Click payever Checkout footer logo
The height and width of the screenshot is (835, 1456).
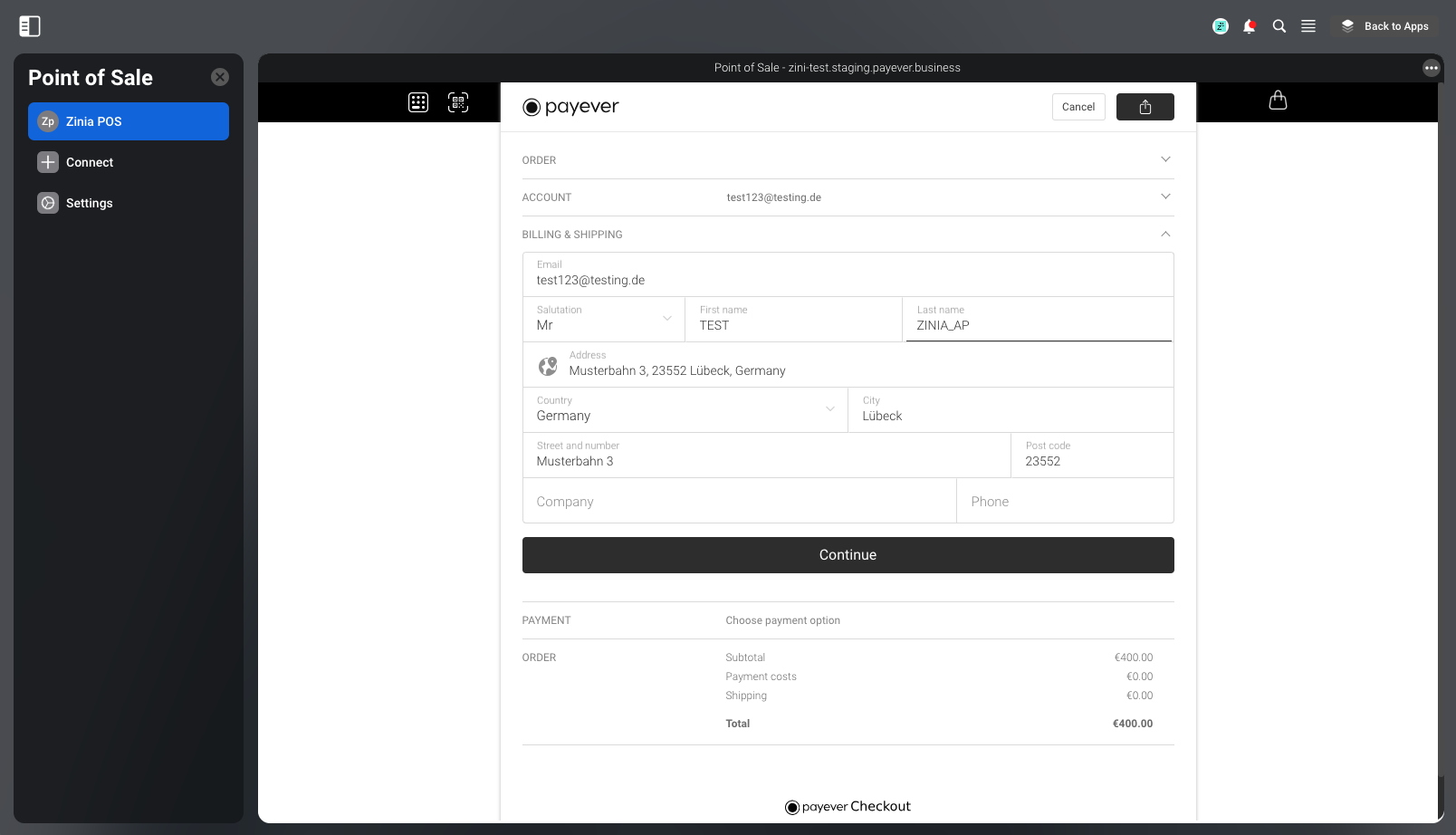tap(848, 807)
